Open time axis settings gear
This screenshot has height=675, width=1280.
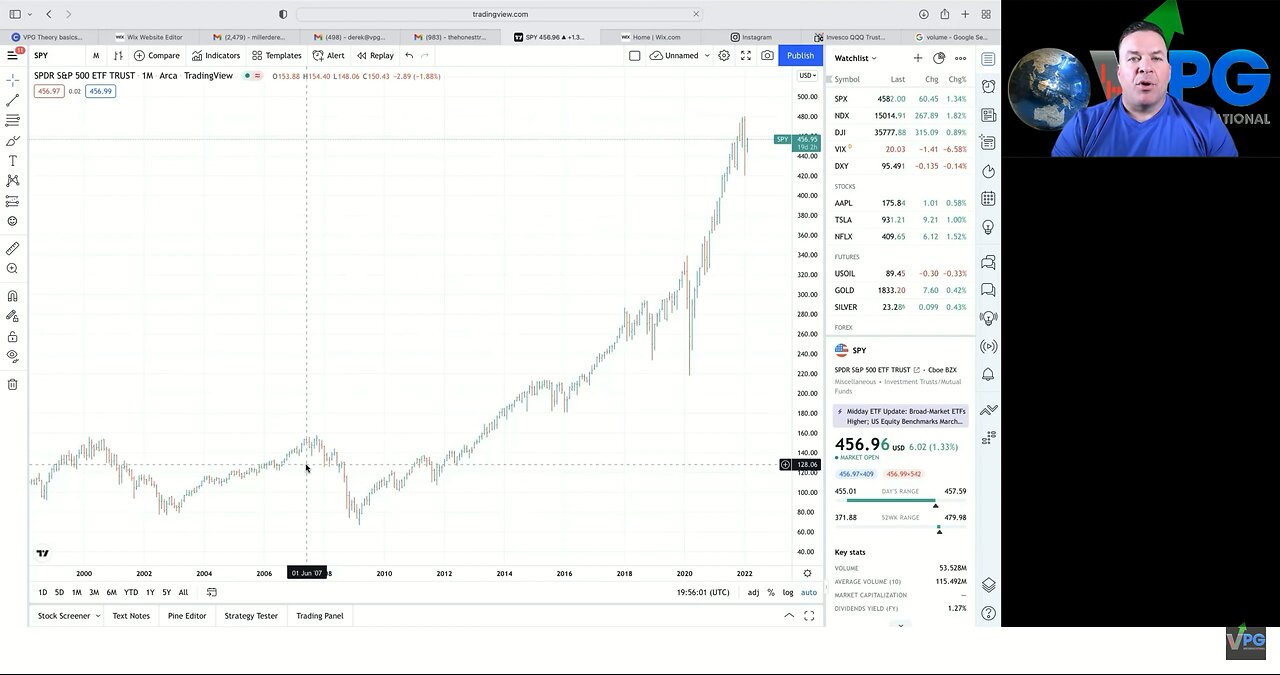pos(807,573)
